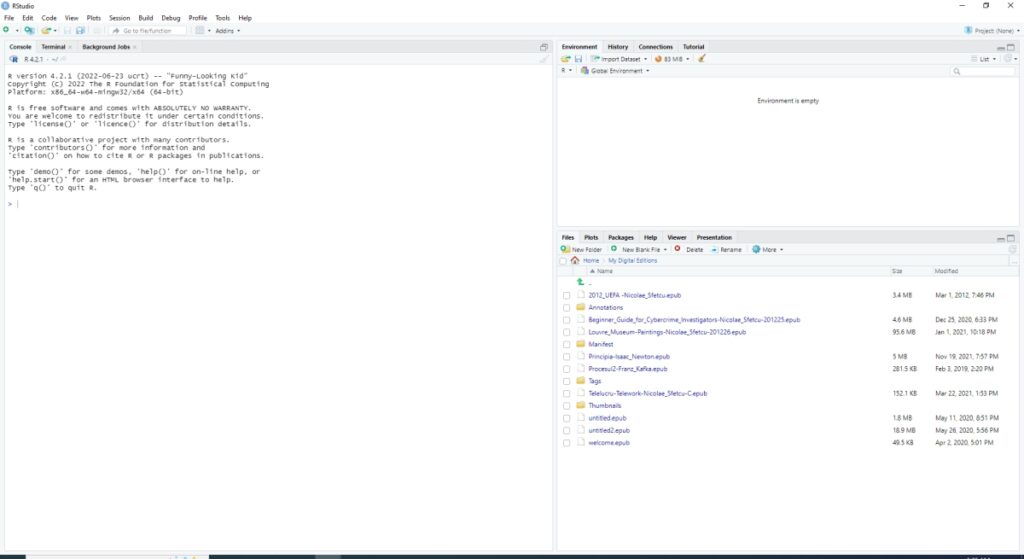Image resolution: width=1024 pixels, height=559 pixels.
Task: Click the Open File folder icon in main toolbar
Action: [x=46, y=30]
